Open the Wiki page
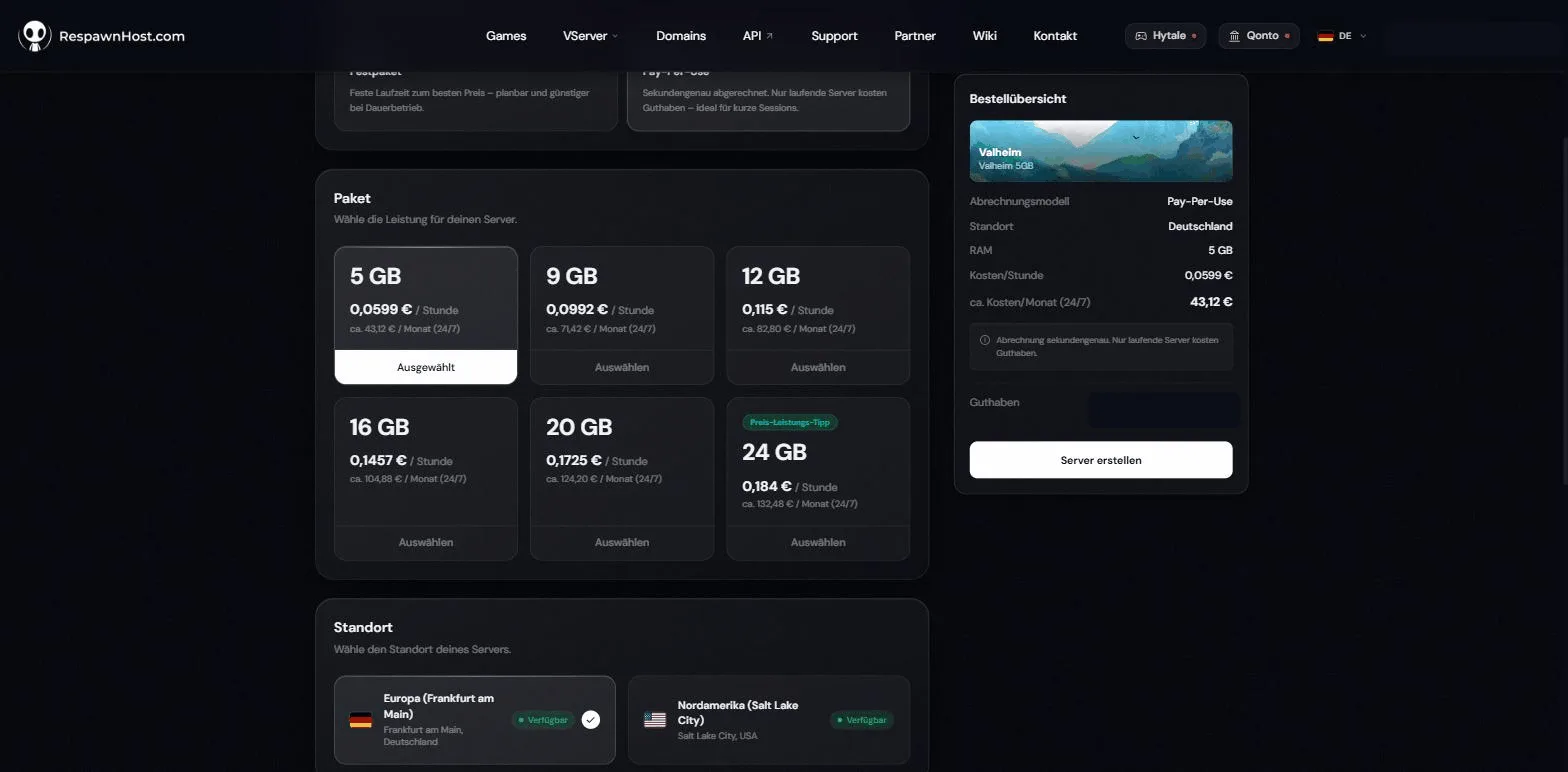 click(984, 36)
